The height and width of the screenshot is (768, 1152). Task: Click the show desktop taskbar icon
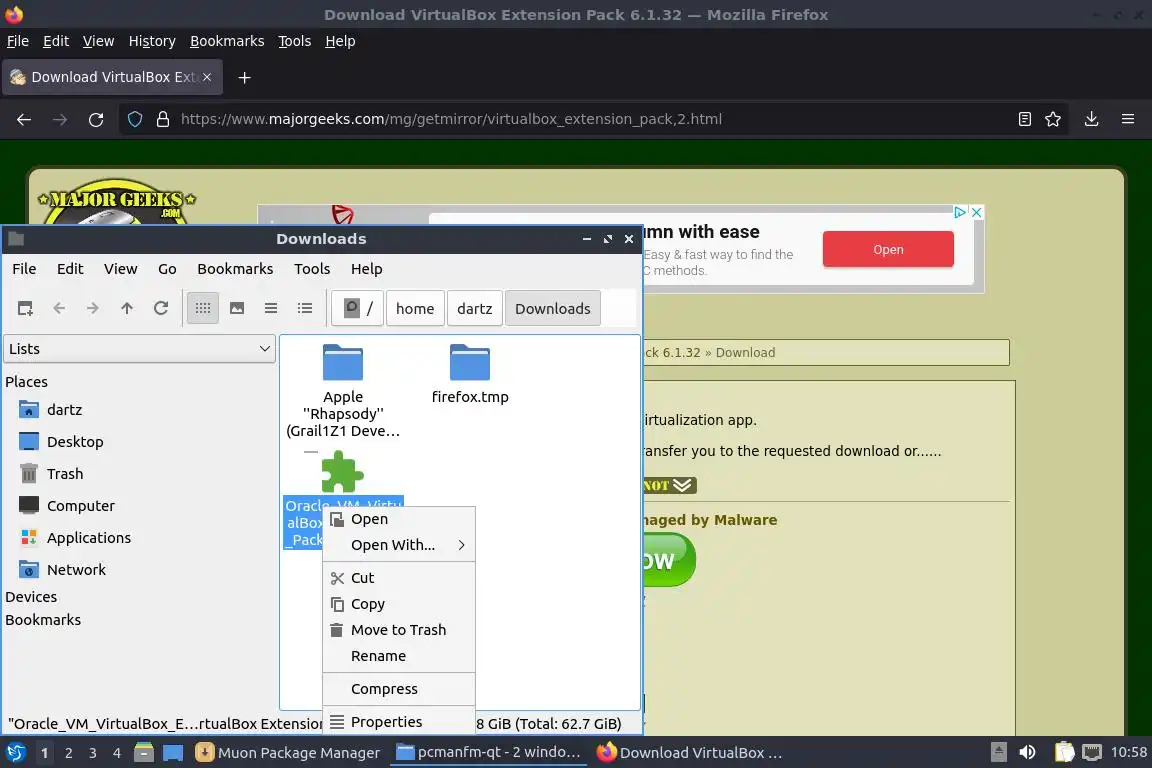[x=173, y=753]
